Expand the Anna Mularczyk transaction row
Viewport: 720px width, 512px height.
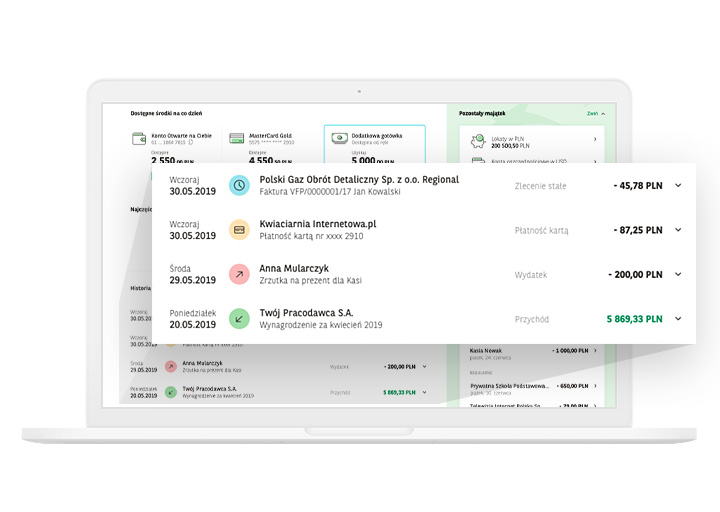tap(678, 274)
